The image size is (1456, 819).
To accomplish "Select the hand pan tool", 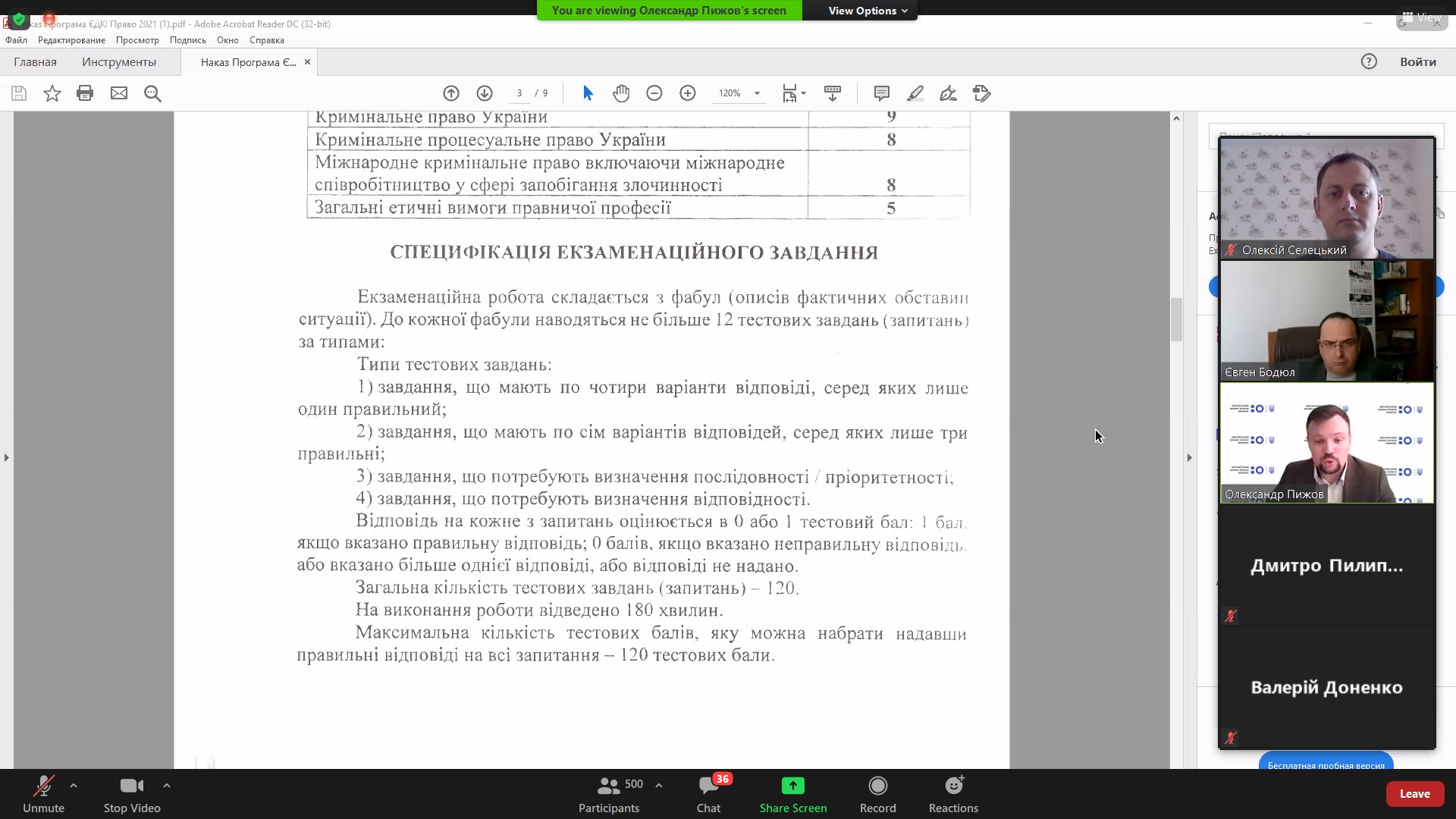I will coord(621,93).
